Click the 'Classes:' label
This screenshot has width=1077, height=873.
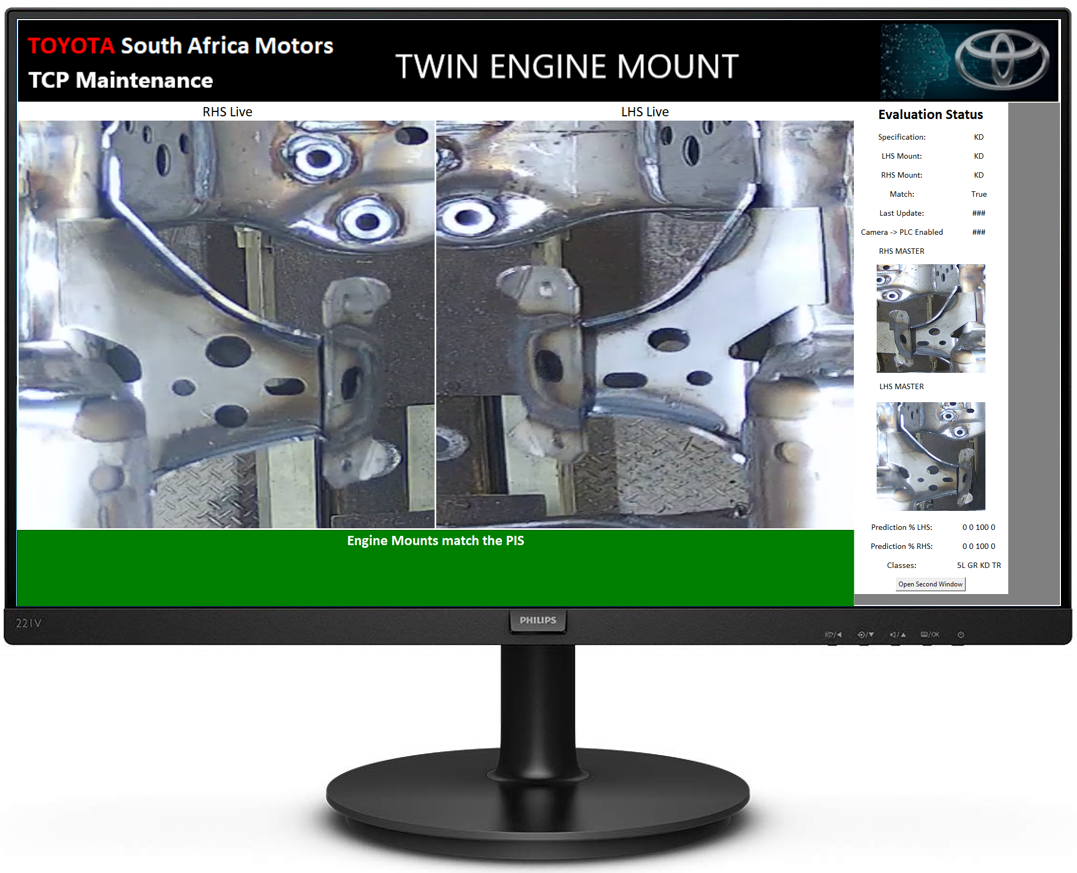coord(901,566)
